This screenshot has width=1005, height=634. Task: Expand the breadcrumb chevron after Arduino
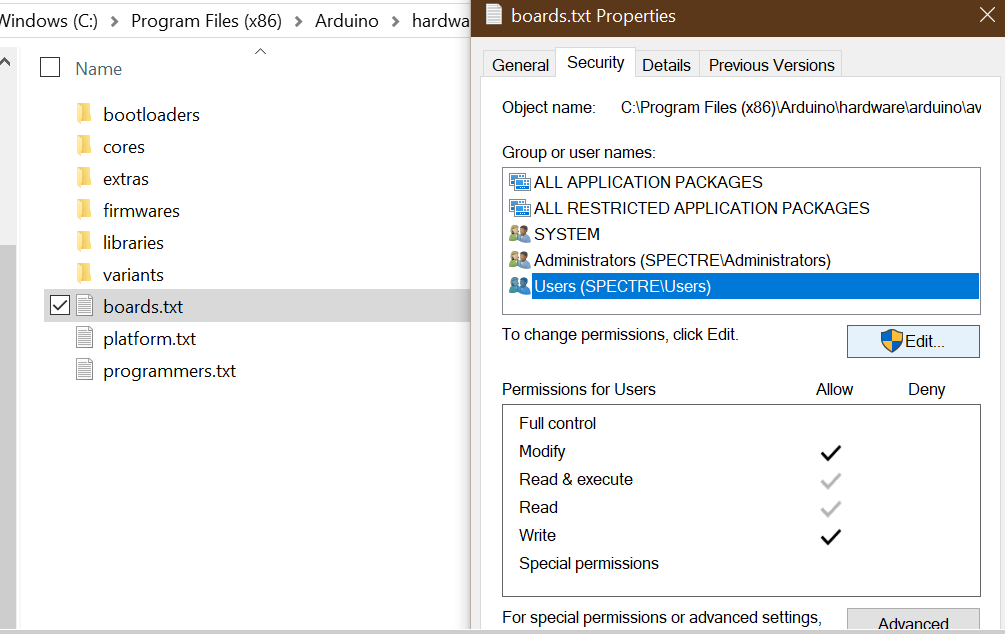(x=395, y=21)
